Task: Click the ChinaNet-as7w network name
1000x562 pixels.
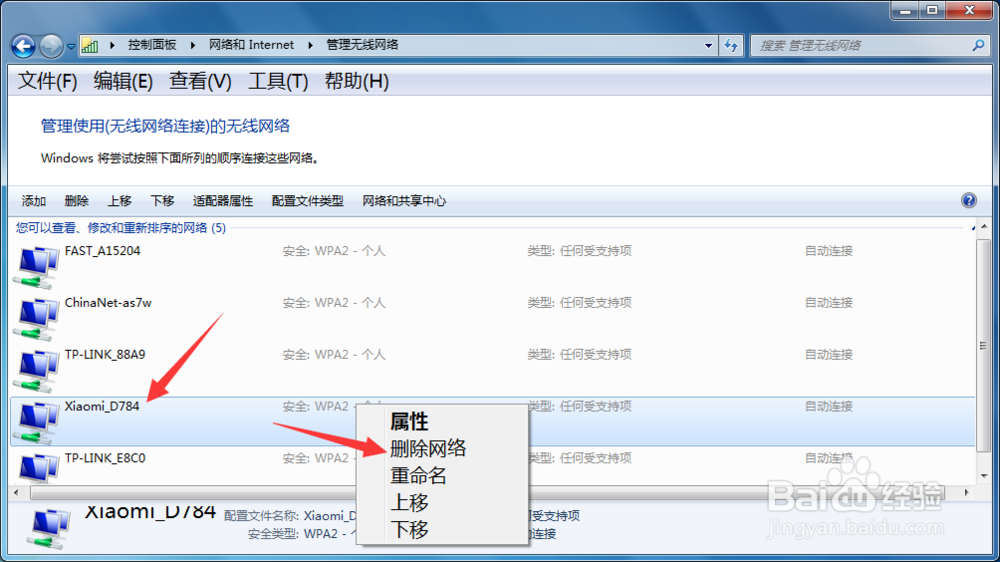Action: (x=108, y=302)
